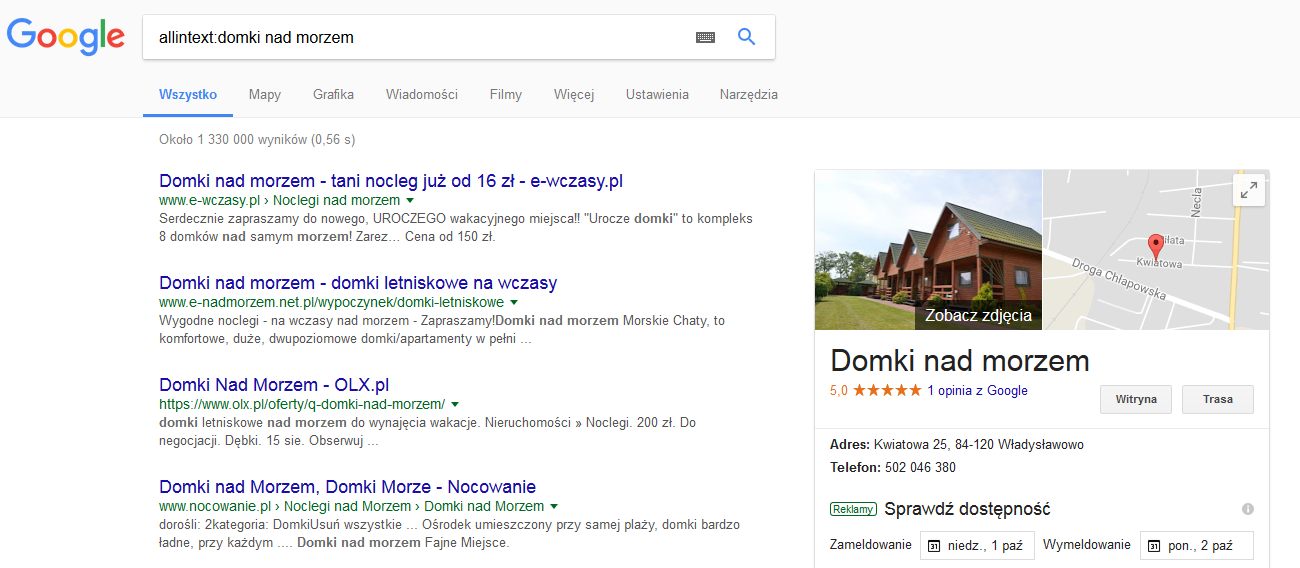Click the Sprawdź dostępność heading
The width and height of the screenshot is (1300, 568).
967,509
